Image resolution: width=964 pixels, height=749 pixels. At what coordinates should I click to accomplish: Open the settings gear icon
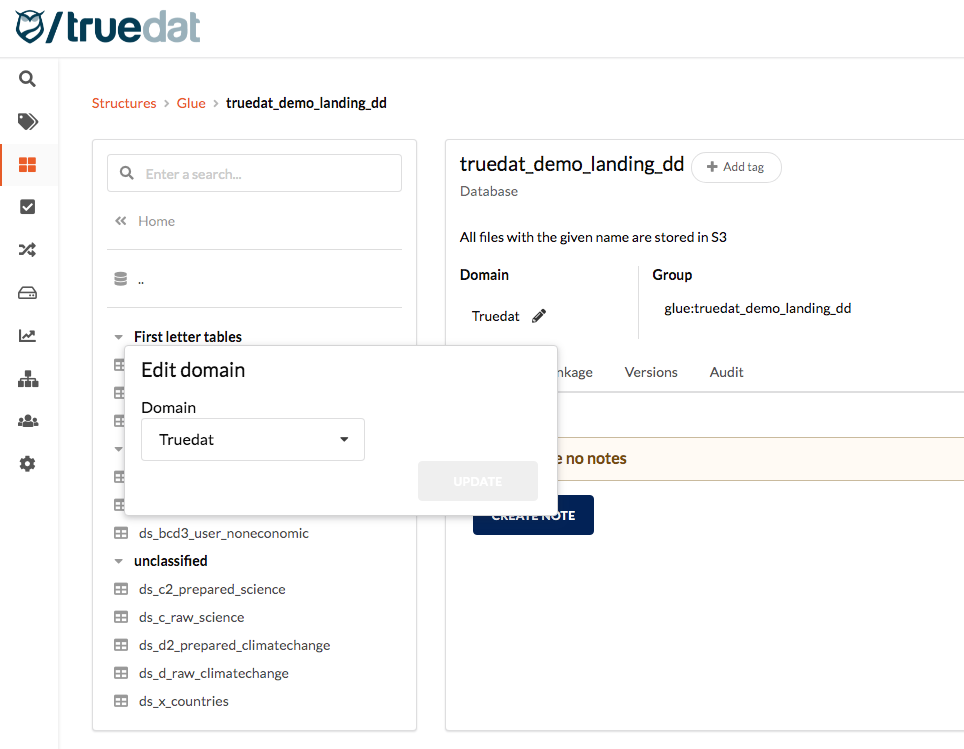28,464
